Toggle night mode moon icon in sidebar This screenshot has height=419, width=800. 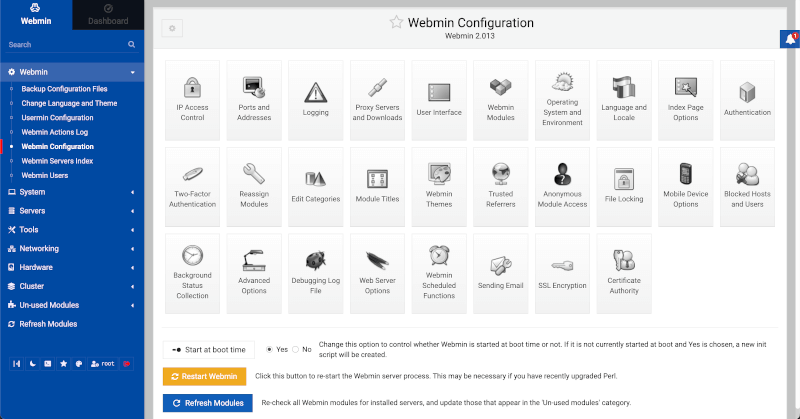pyautogui.click(x=32, y=364)
